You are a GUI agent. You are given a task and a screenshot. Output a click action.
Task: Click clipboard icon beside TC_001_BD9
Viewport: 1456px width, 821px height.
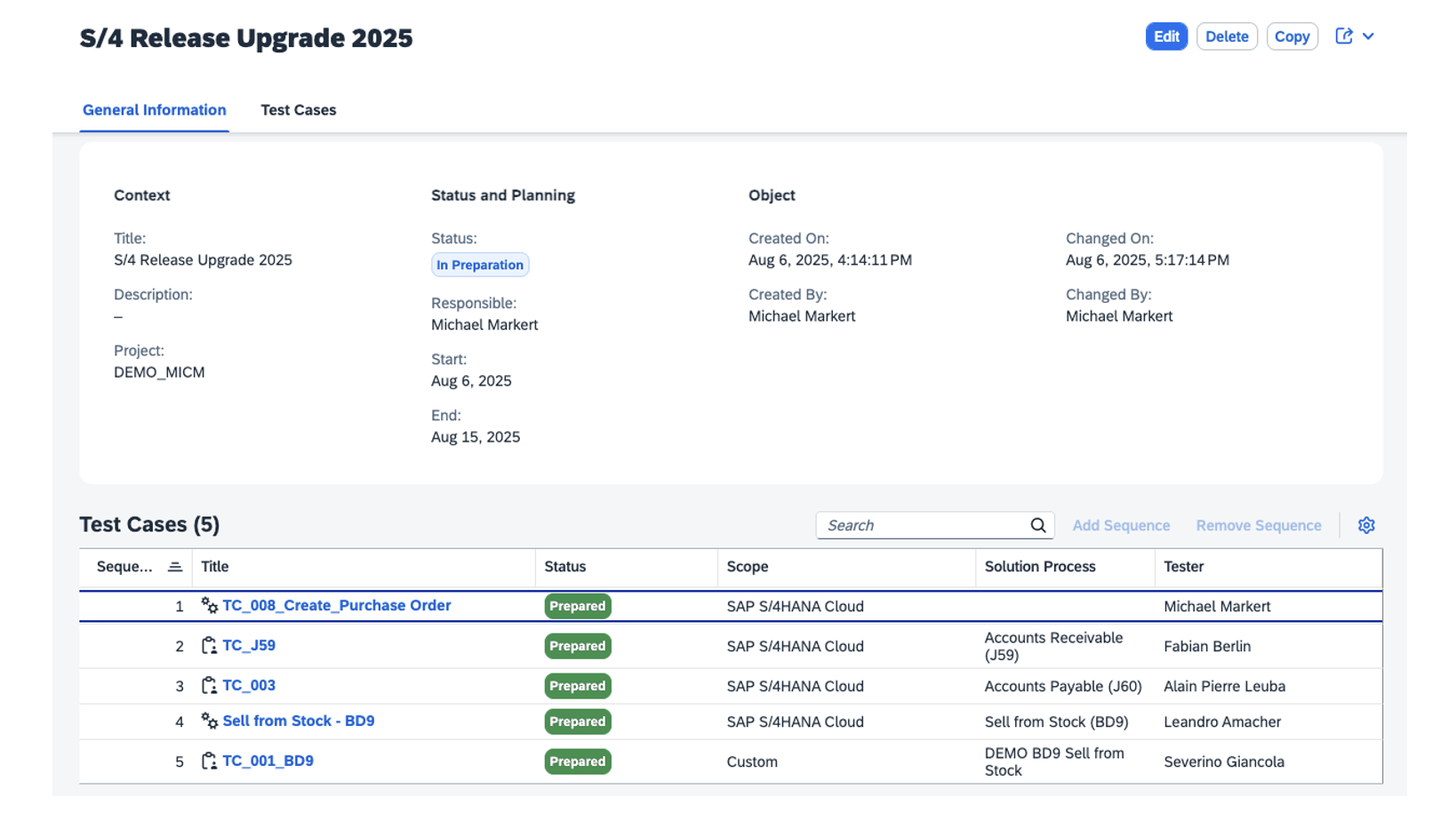coord(209,761)
